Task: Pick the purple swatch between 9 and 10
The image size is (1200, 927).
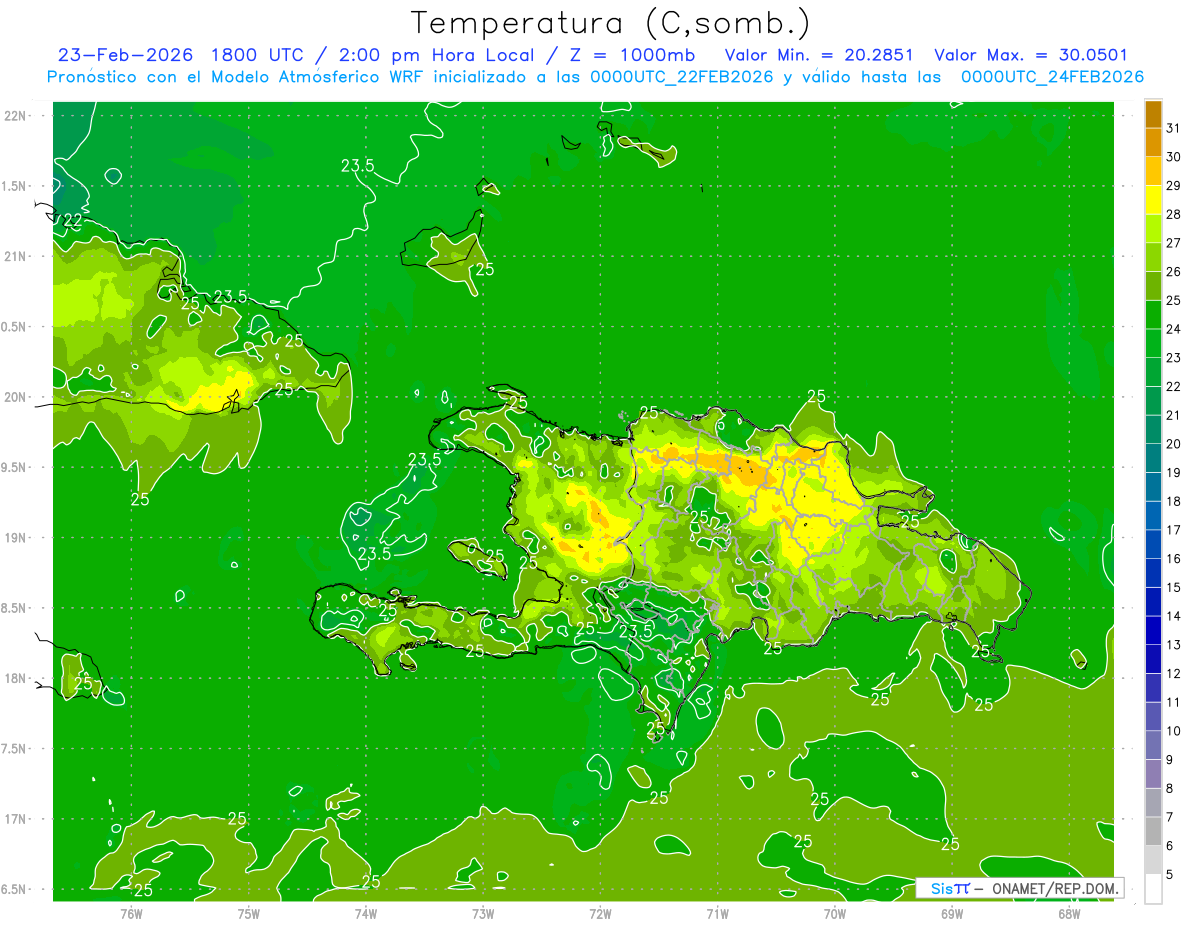Action: tap(1153, 745)
